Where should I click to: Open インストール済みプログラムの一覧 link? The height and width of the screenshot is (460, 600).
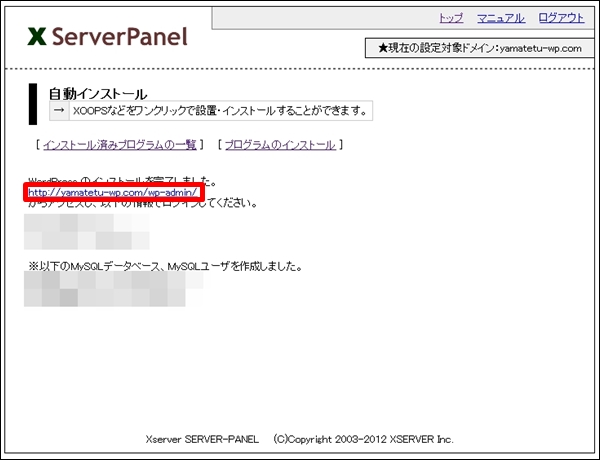click(x=120, y=145)
